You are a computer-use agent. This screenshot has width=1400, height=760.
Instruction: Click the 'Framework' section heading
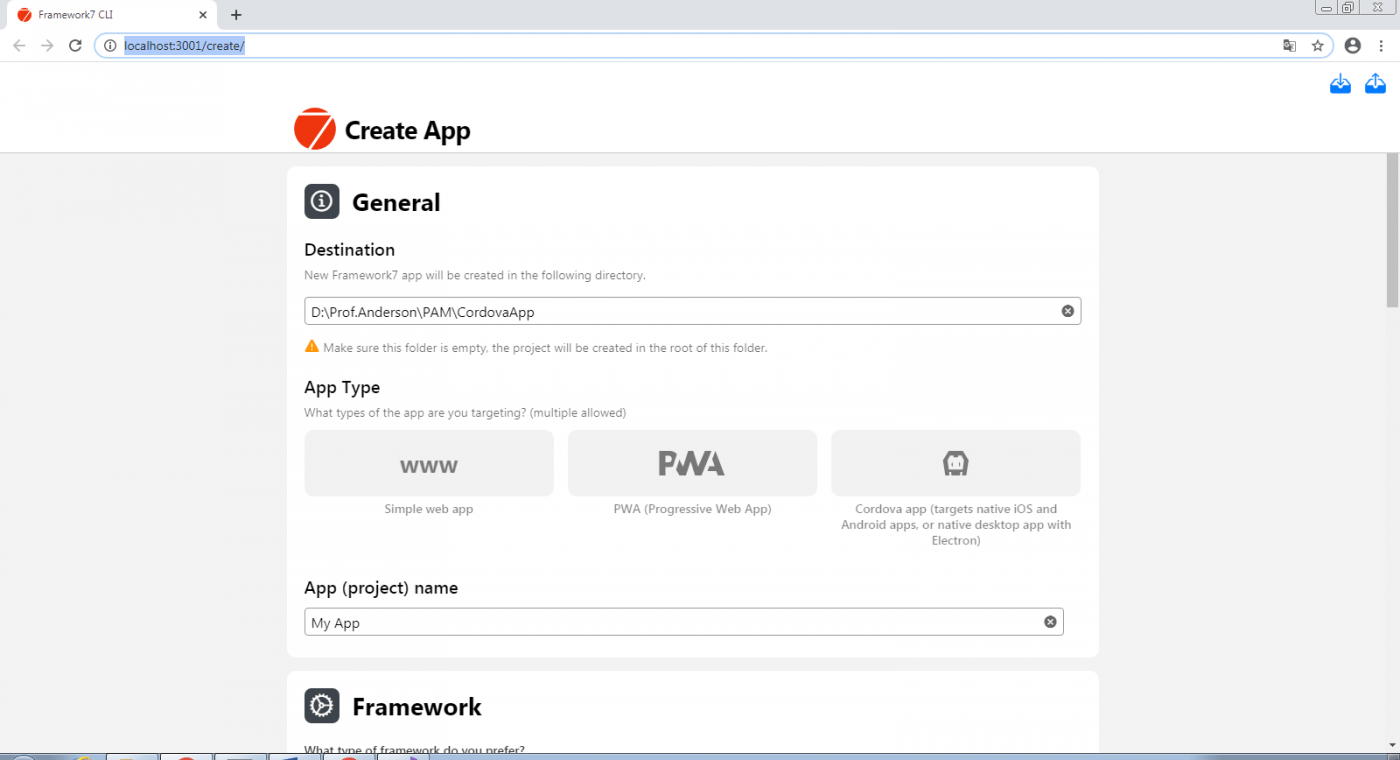[x=417, y=707]
